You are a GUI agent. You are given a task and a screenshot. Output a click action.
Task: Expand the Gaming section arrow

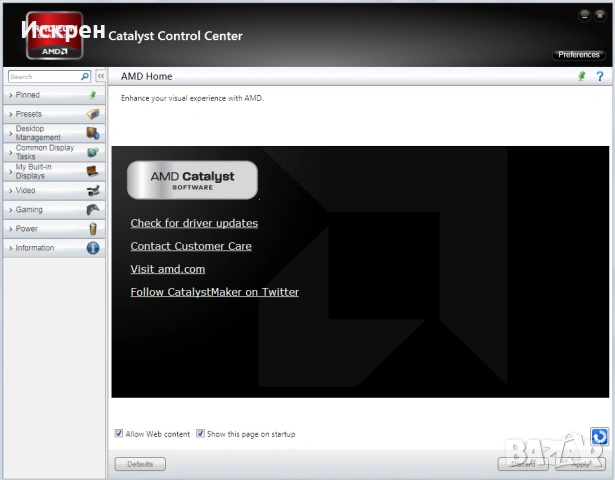11,210
